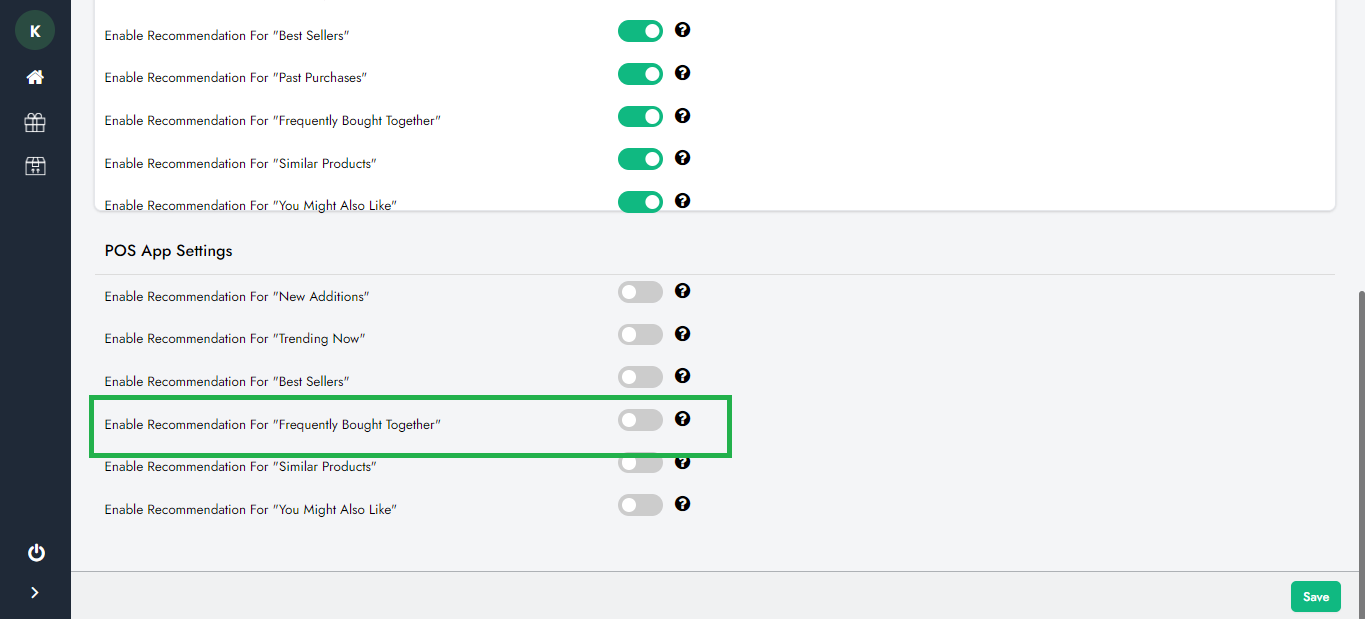Show help for top "Best Sellers" recommendation
Viewport: 1367px width, 619px height.
point(682,30)
